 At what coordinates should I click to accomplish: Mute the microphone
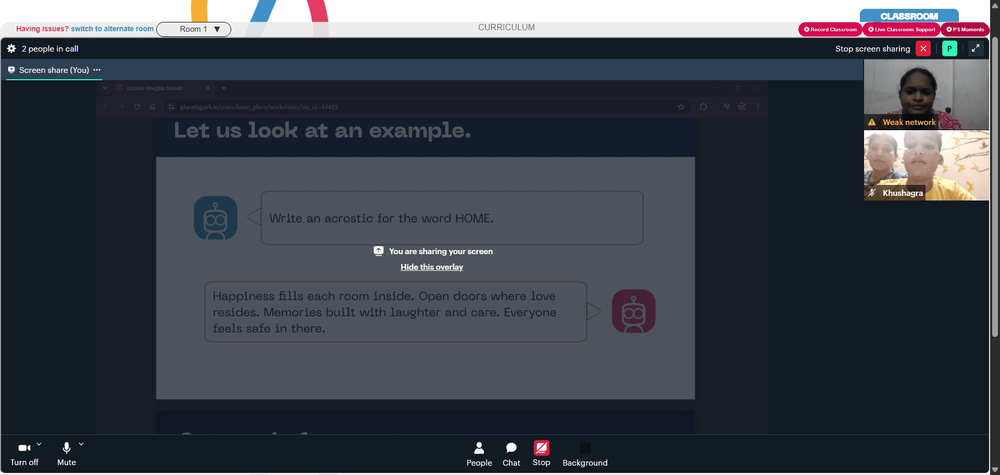pos(66,453)
